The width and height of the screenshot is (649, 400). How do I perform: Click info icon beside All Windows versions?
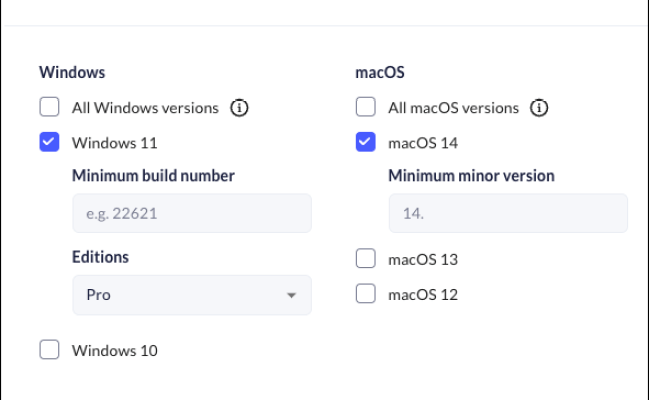tap(239, 107)
